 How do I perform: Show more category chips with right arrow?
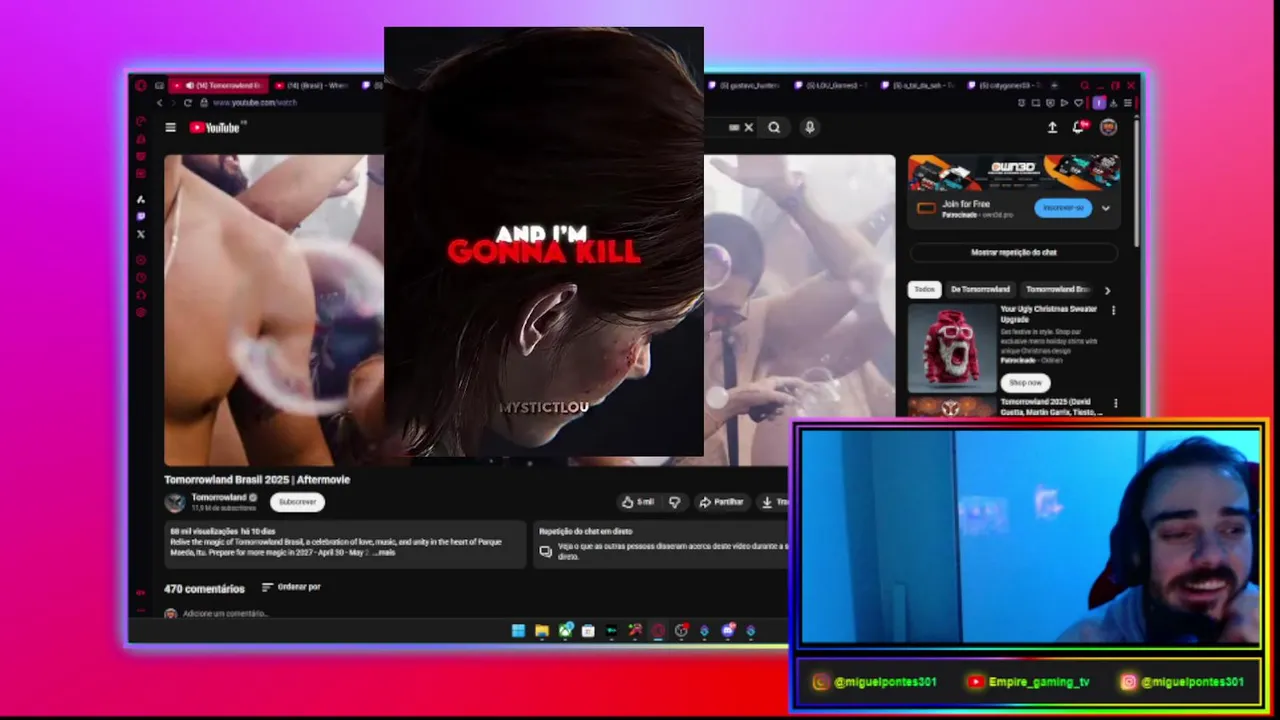[x=1107, y=290]
